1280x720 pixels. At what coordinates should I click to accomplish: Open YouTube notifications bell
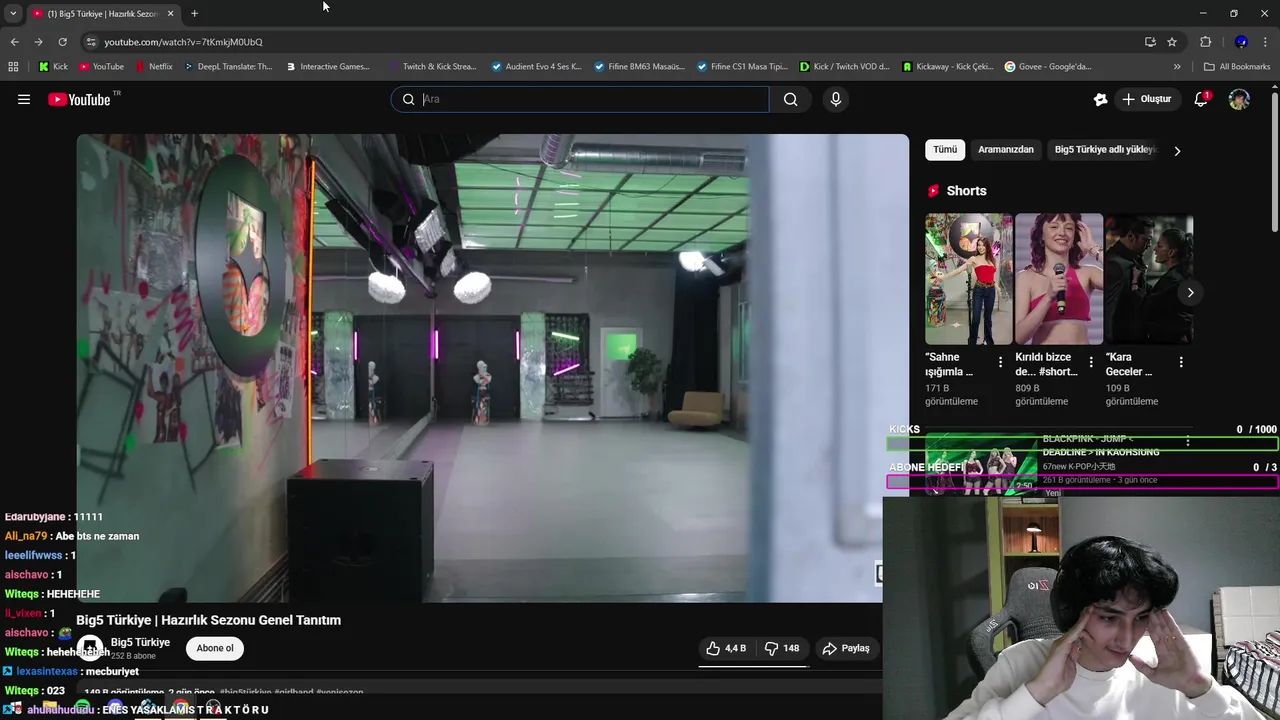pos(1201,99)
